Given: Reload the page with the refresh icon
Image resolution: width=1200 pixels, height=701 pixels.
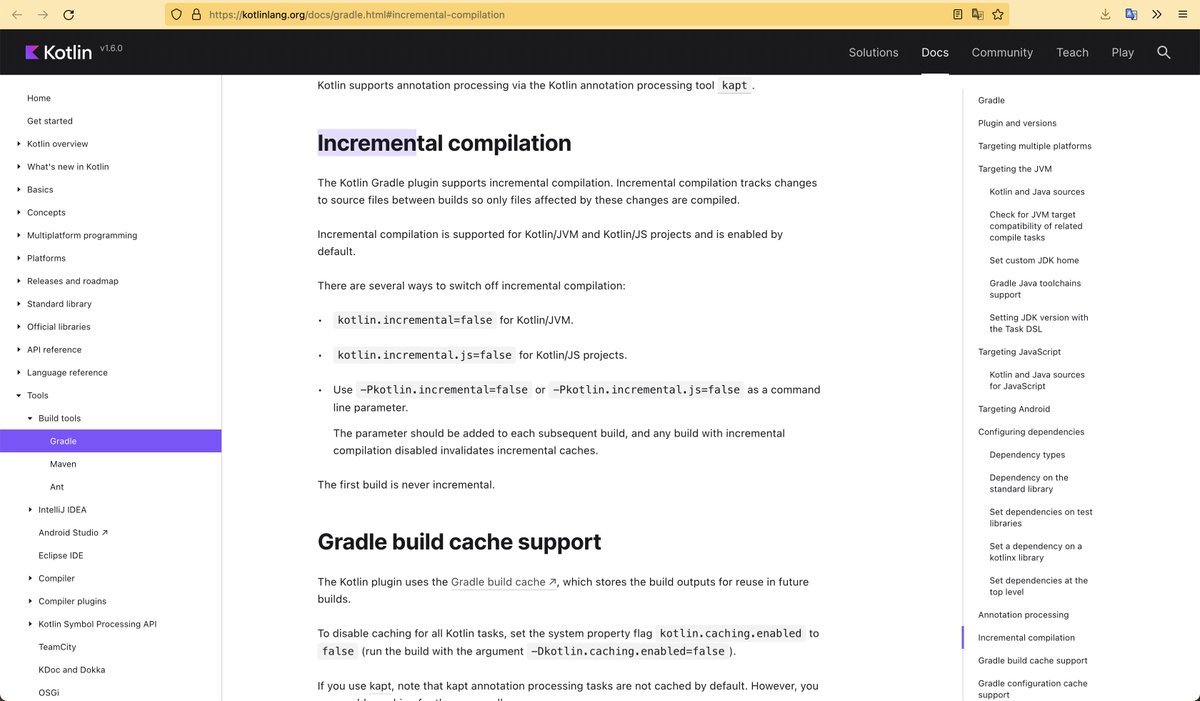Looking at the screenshot, I should pyautogui.click(x=68, y=15).
